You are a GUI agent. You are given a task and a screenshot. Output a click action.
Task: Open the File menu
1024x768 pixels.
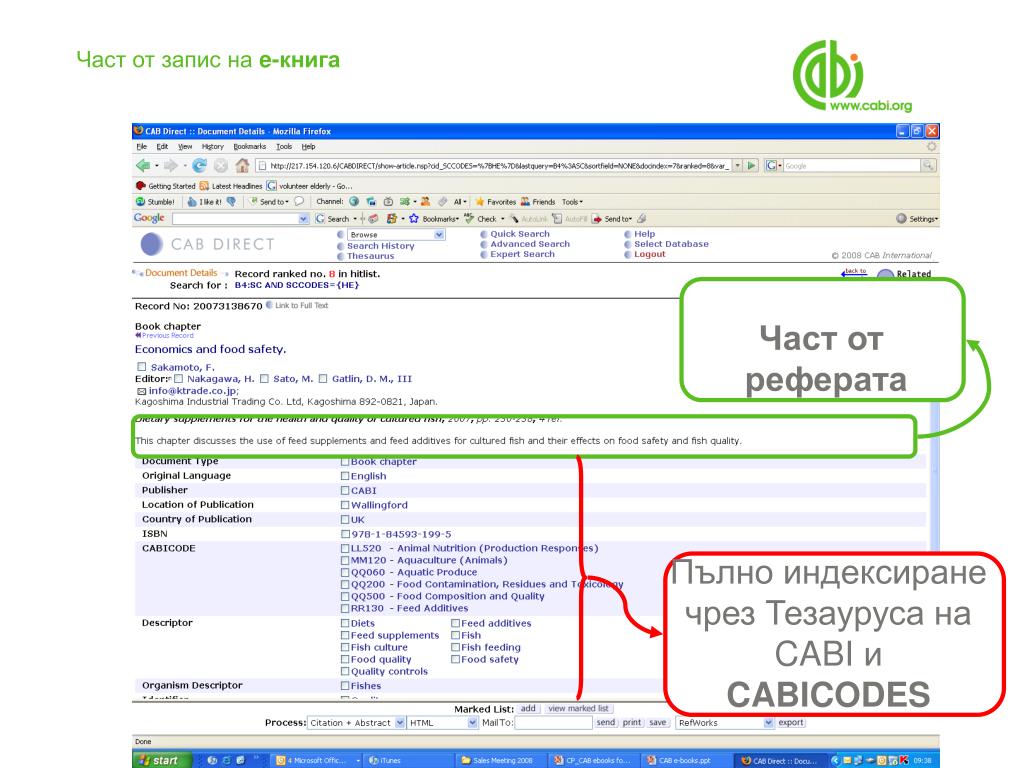(x=142, y=147)
